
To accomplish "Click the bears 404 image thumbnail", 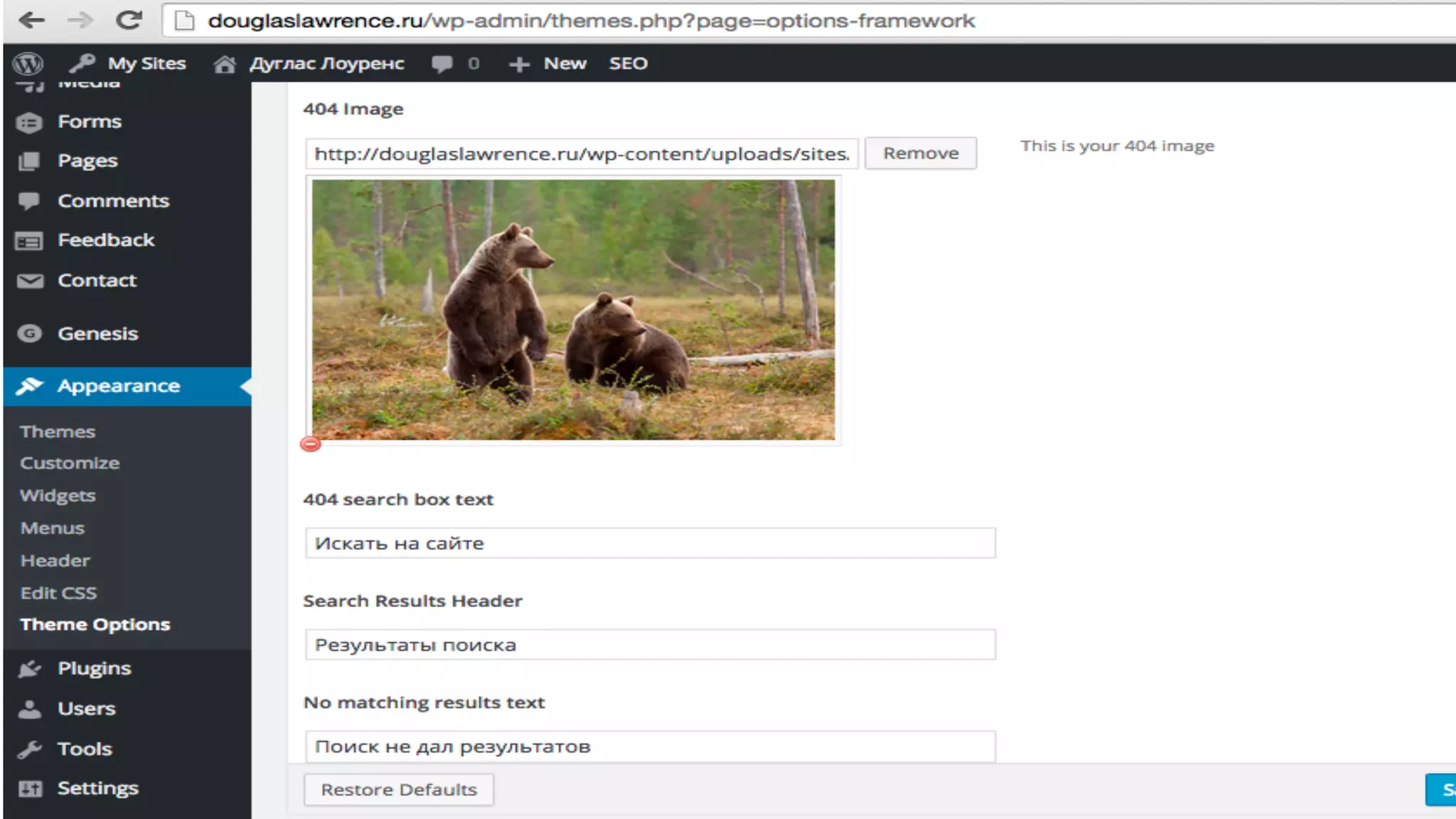I will click(573, 310).
